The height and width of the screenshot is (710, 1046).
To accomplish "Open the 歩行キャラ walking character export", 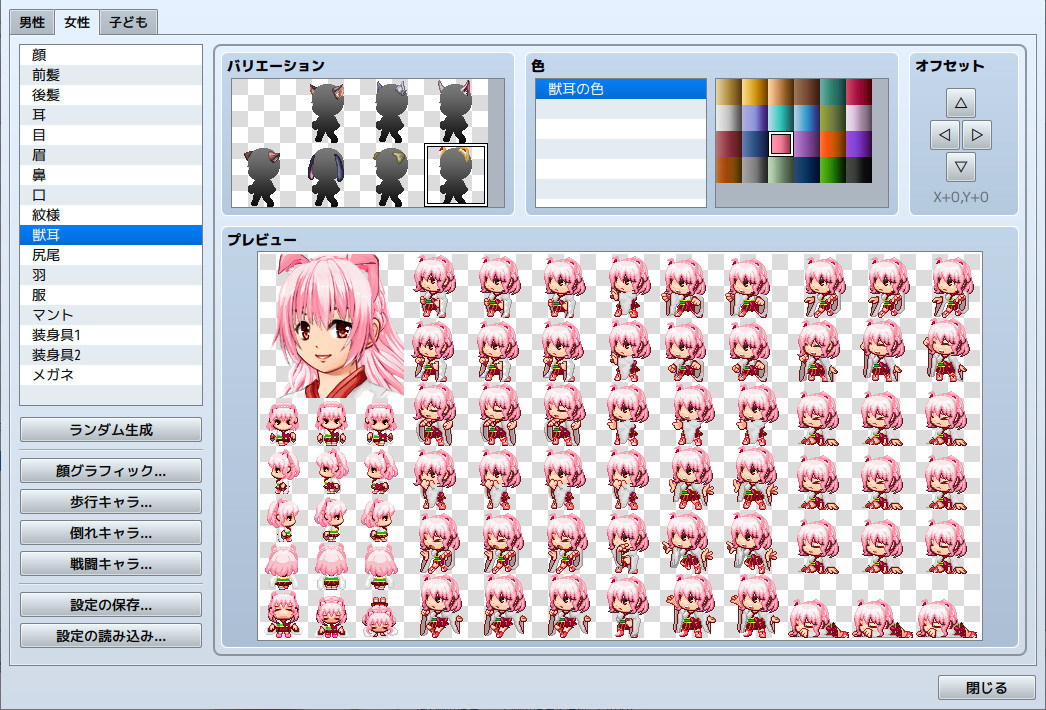I will [x=110, y=501].
